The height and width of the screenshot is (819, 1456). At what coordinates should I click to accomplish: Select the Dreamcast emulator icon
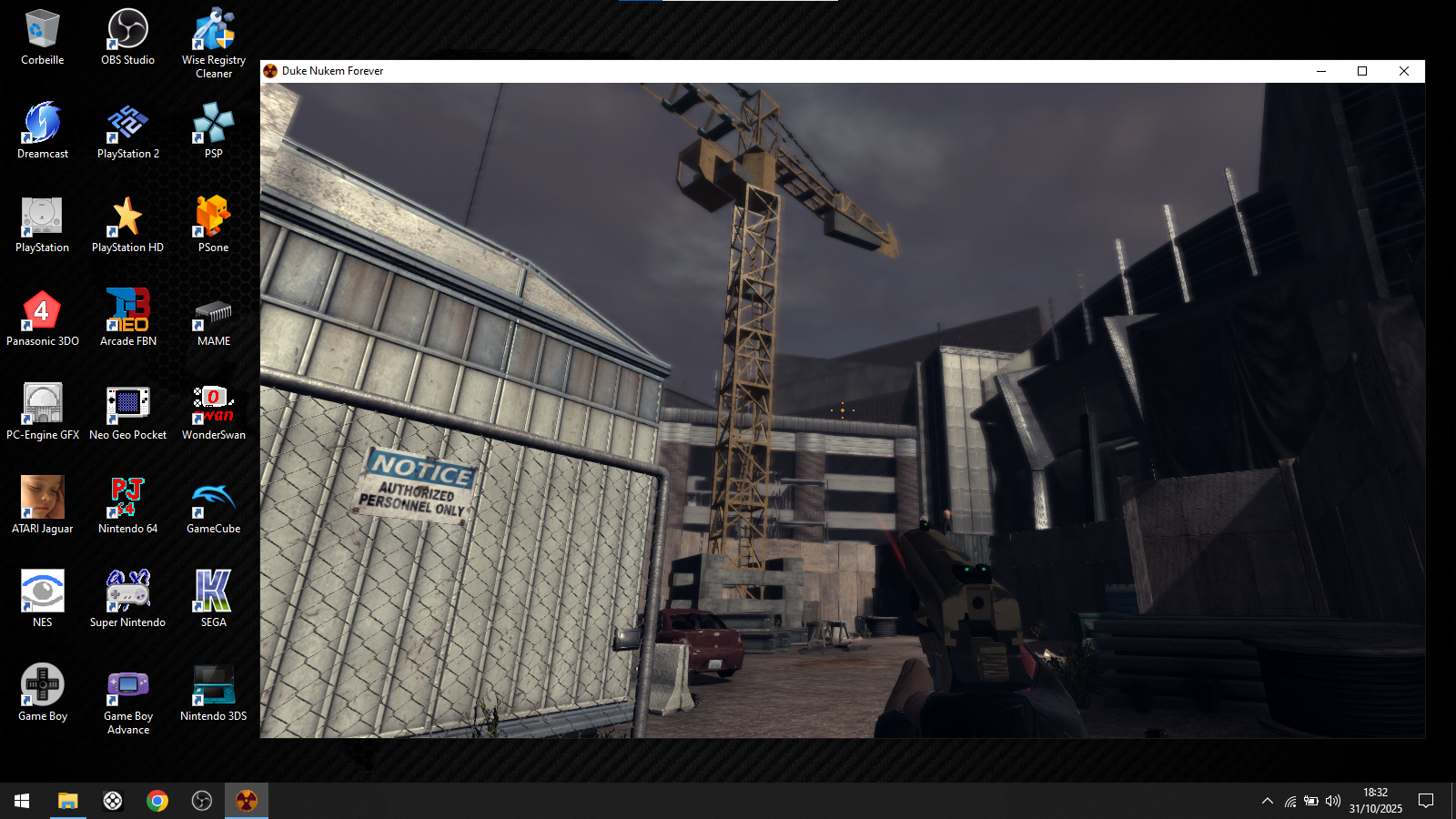(x=42, y=124)
